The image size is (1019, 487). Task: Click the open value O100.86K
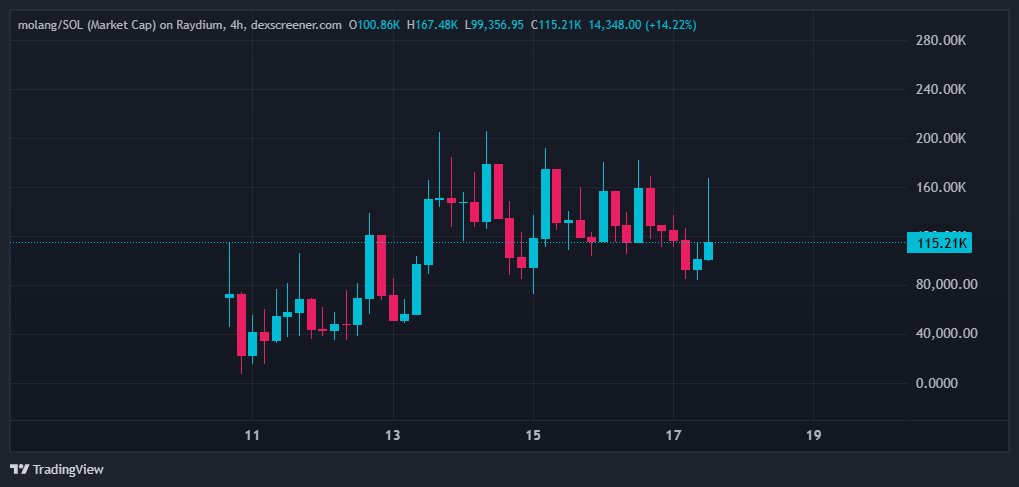[374, 25]
